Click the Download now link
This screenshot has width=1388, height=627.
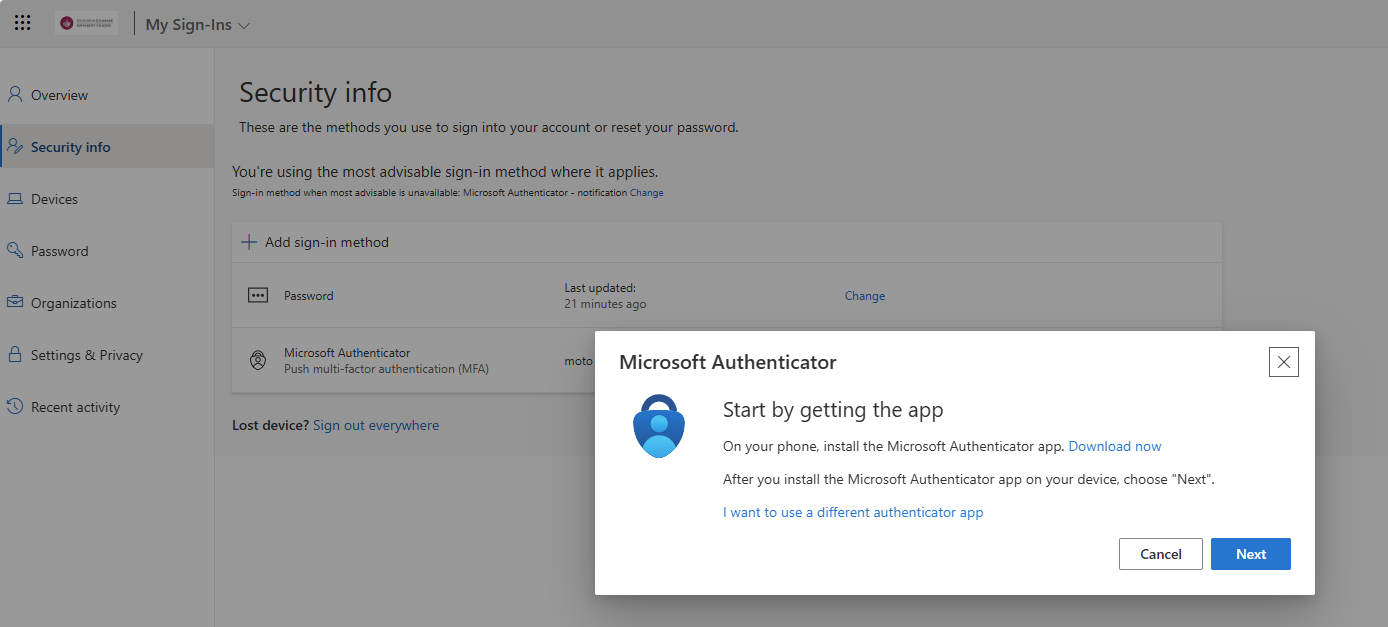pyautogui.click(x=1115, y=446)
